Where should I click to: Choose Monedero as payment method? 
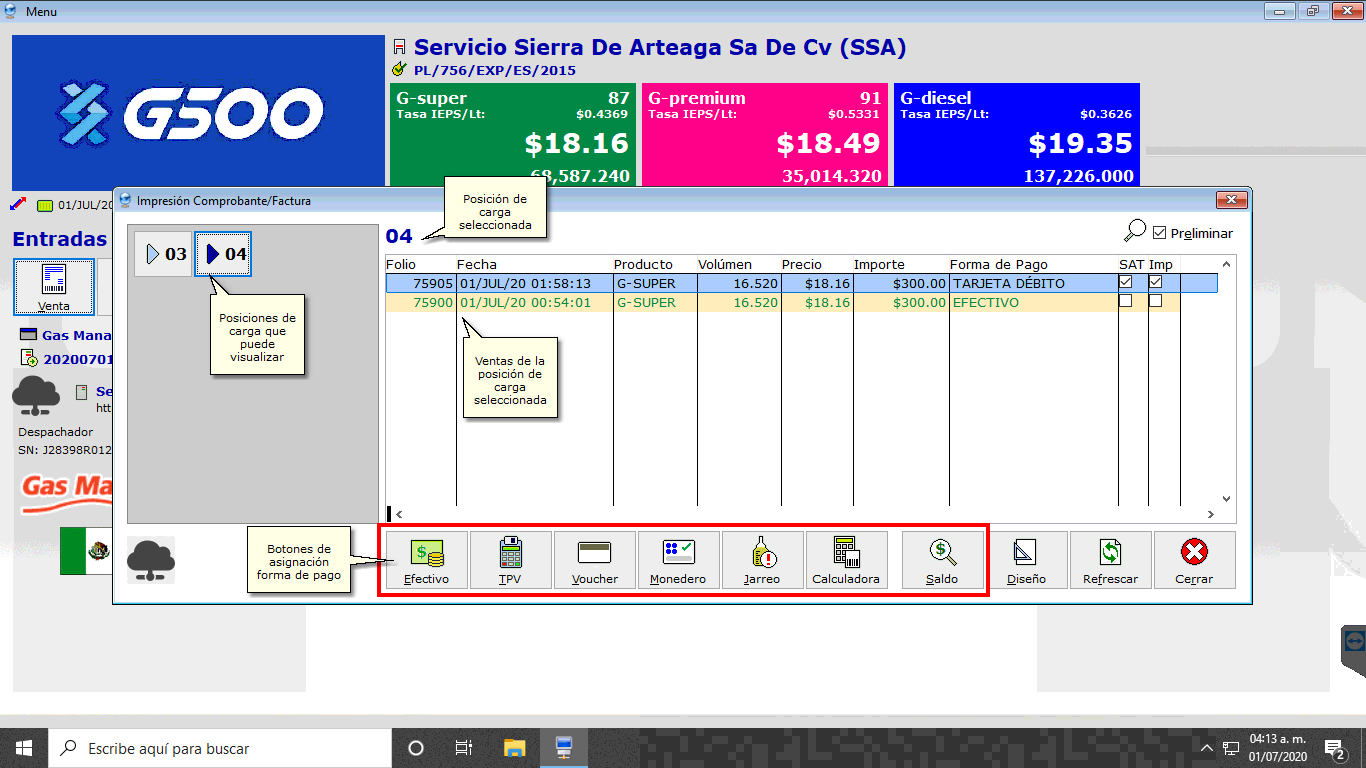point(678,560)
